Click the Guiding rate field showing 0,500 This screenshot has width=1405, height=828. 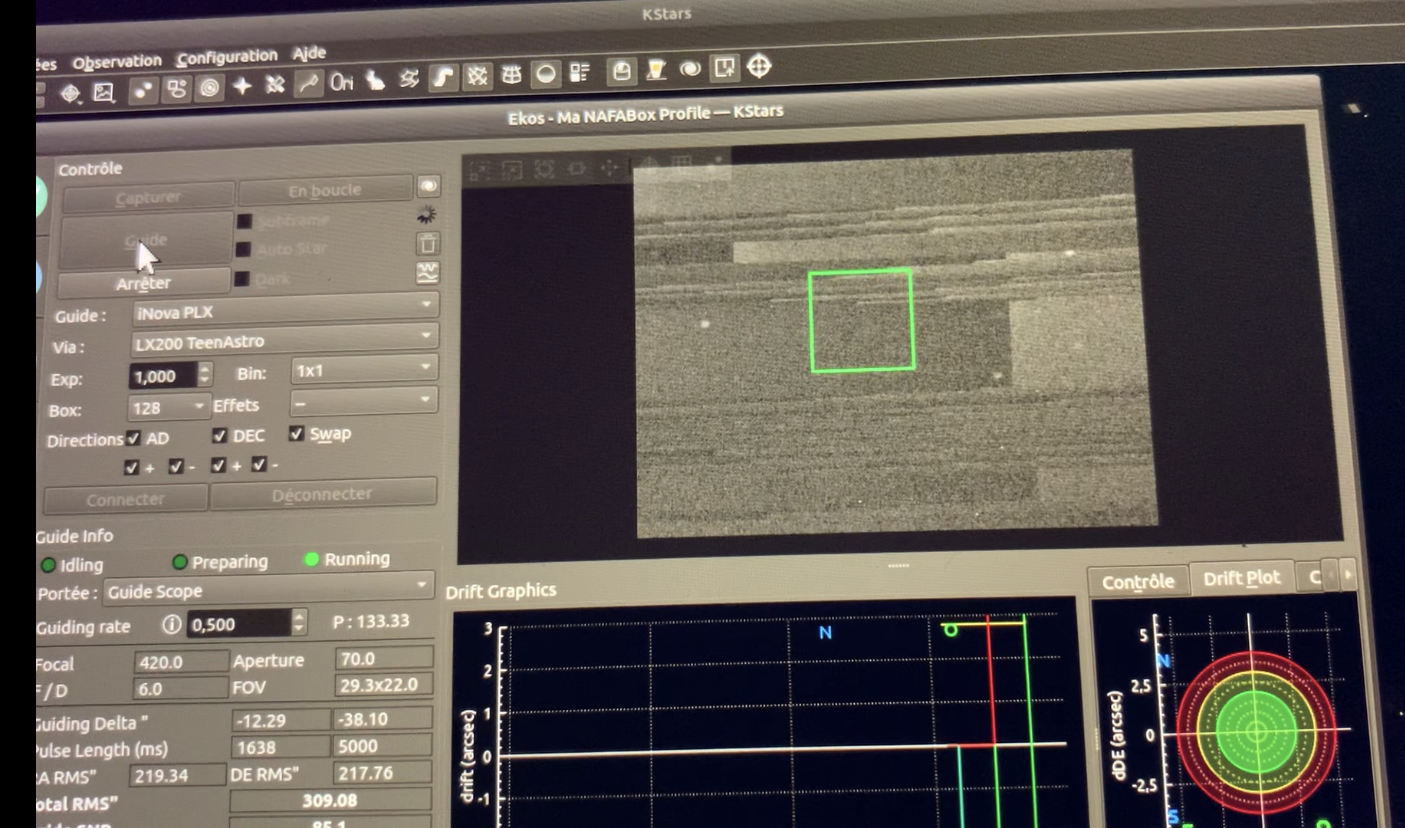pos(238,624)
